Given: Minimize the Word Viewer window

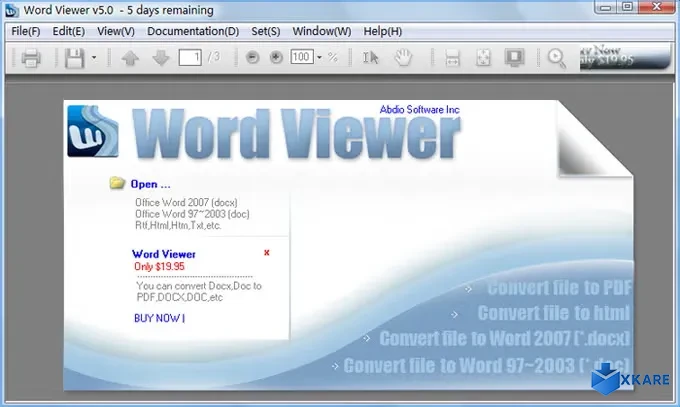Looking at the screenshot, I should point(606,7).
